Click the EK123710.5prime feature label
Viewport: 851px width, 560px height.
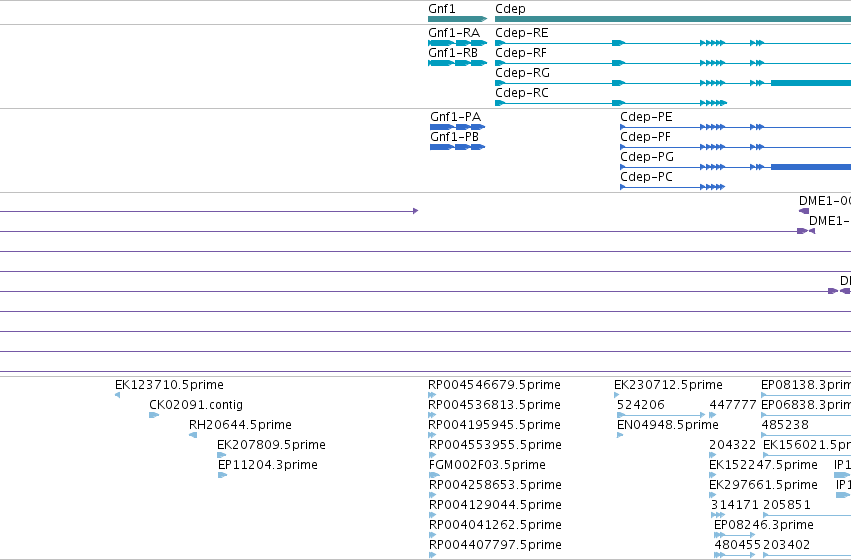pyautogui.click(x=169, y=385)
